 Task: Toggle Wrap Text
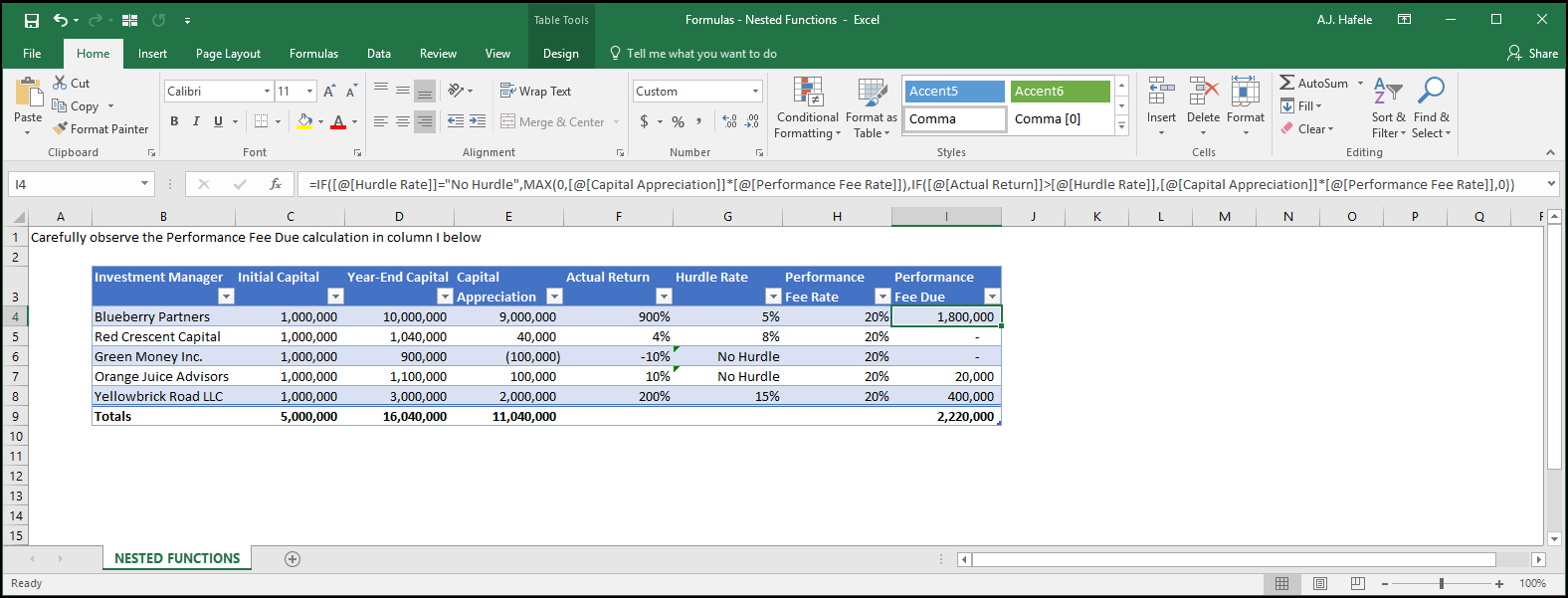click(535, 91)
